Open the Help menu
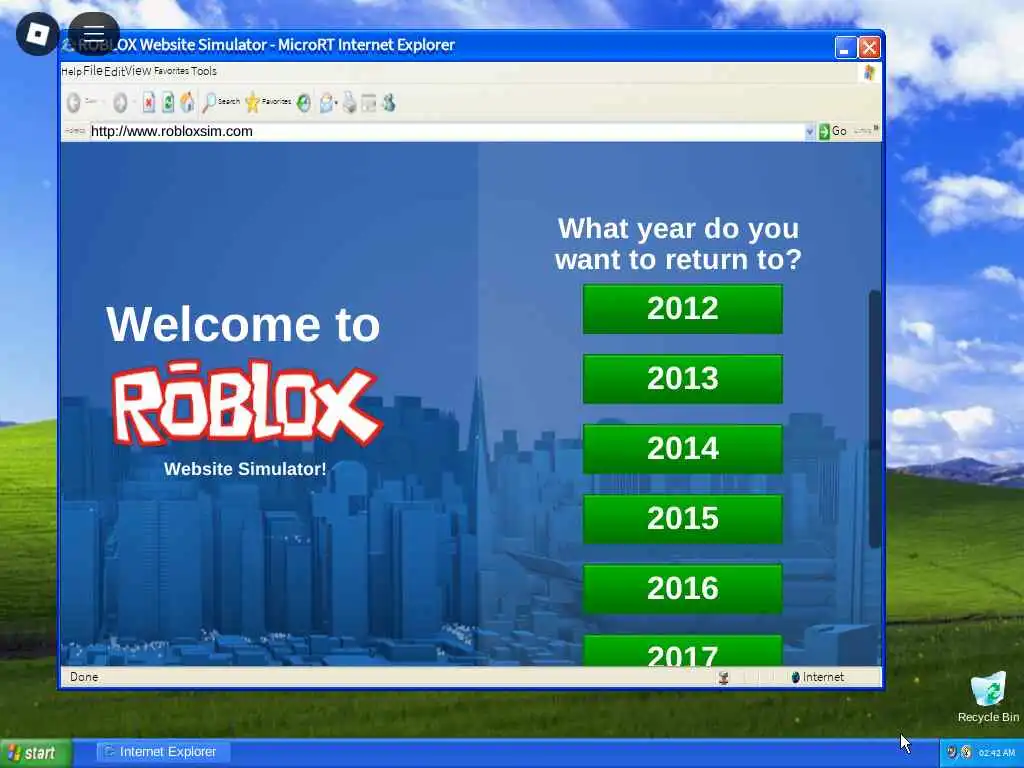 pos(71,71)
